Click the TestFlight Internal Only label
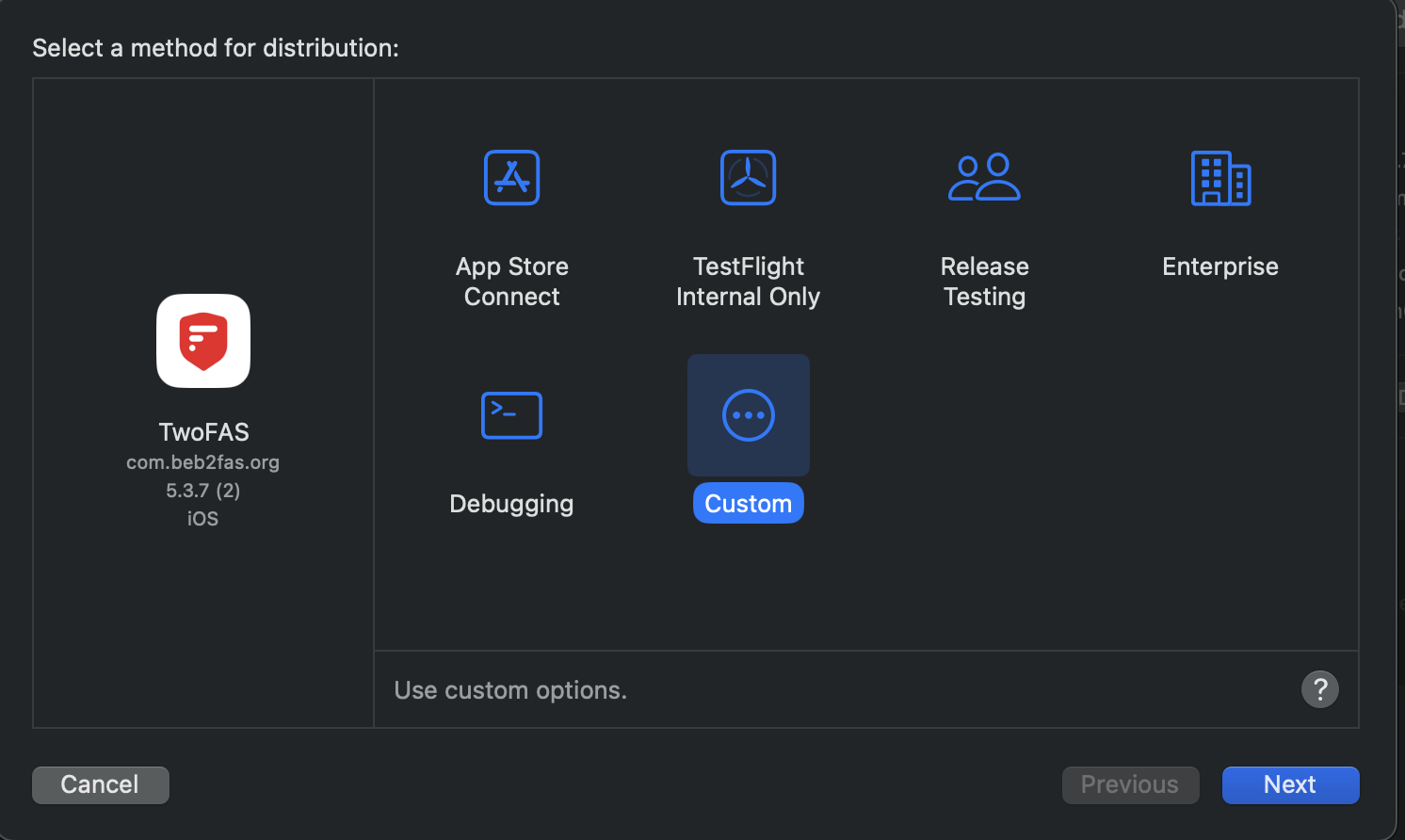 click(x=749, y=282)
